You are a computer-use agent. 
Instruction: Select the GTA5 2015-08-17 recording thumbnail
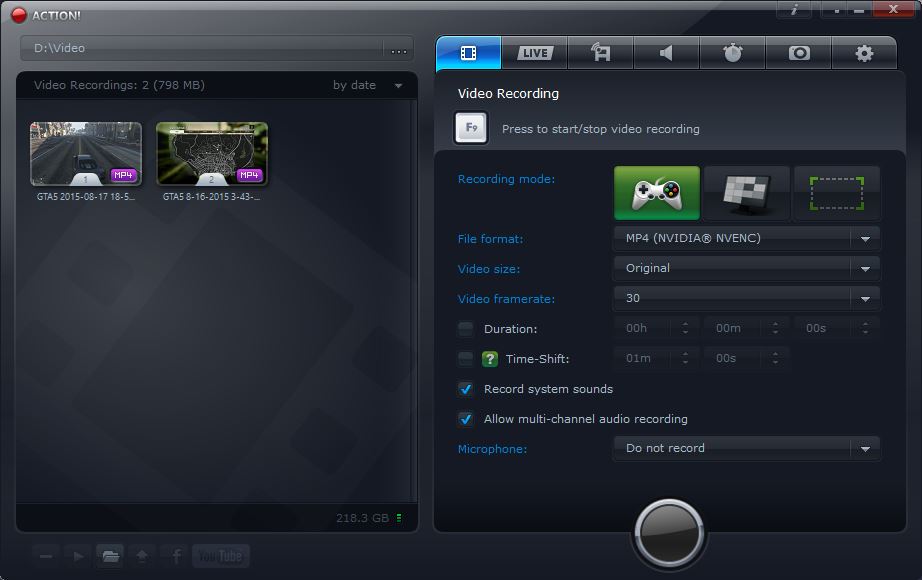point(86,154)
